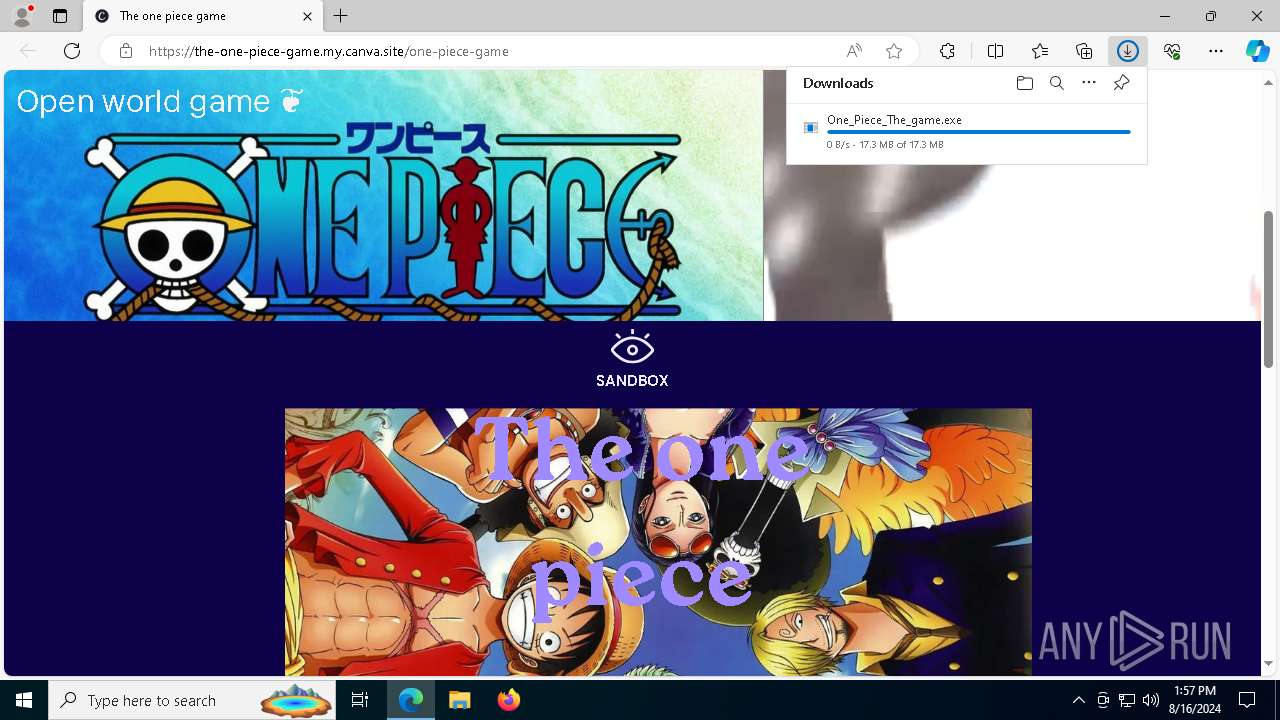The width and height of the screenshot is (1280, 720).
Task: Close the 'The one piece game' tab
Action: [307, 16]
